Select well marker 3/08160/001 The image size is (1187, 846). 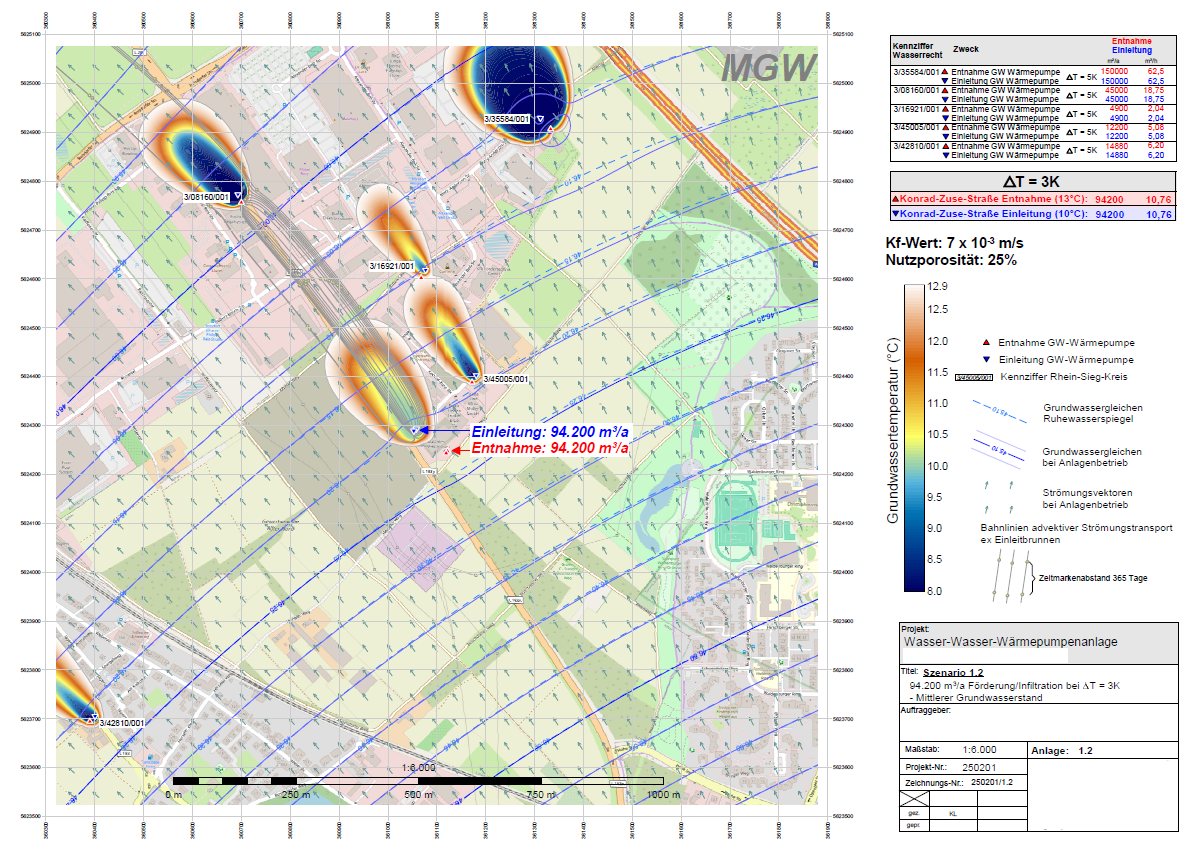coord(240,201)
